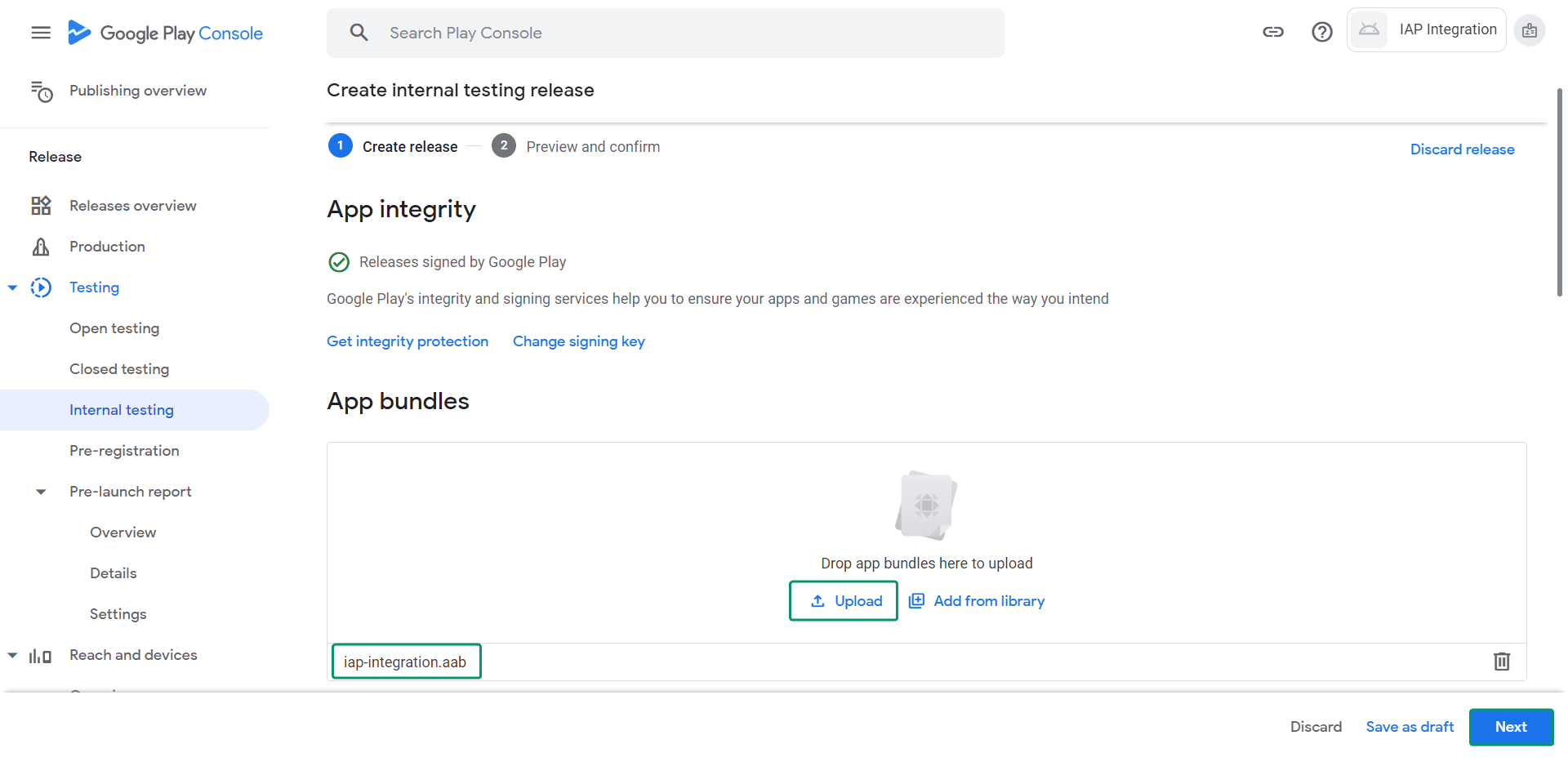Click the Discard release link
The height and width of the screenshot is (762, 1568).
coord(1462,149)
